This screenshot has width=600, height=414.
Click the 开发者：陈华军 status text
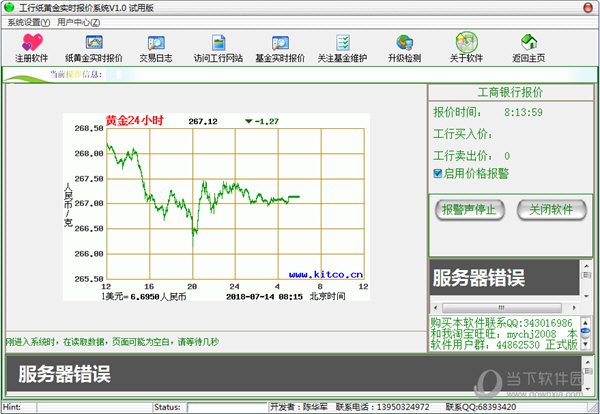299,407
